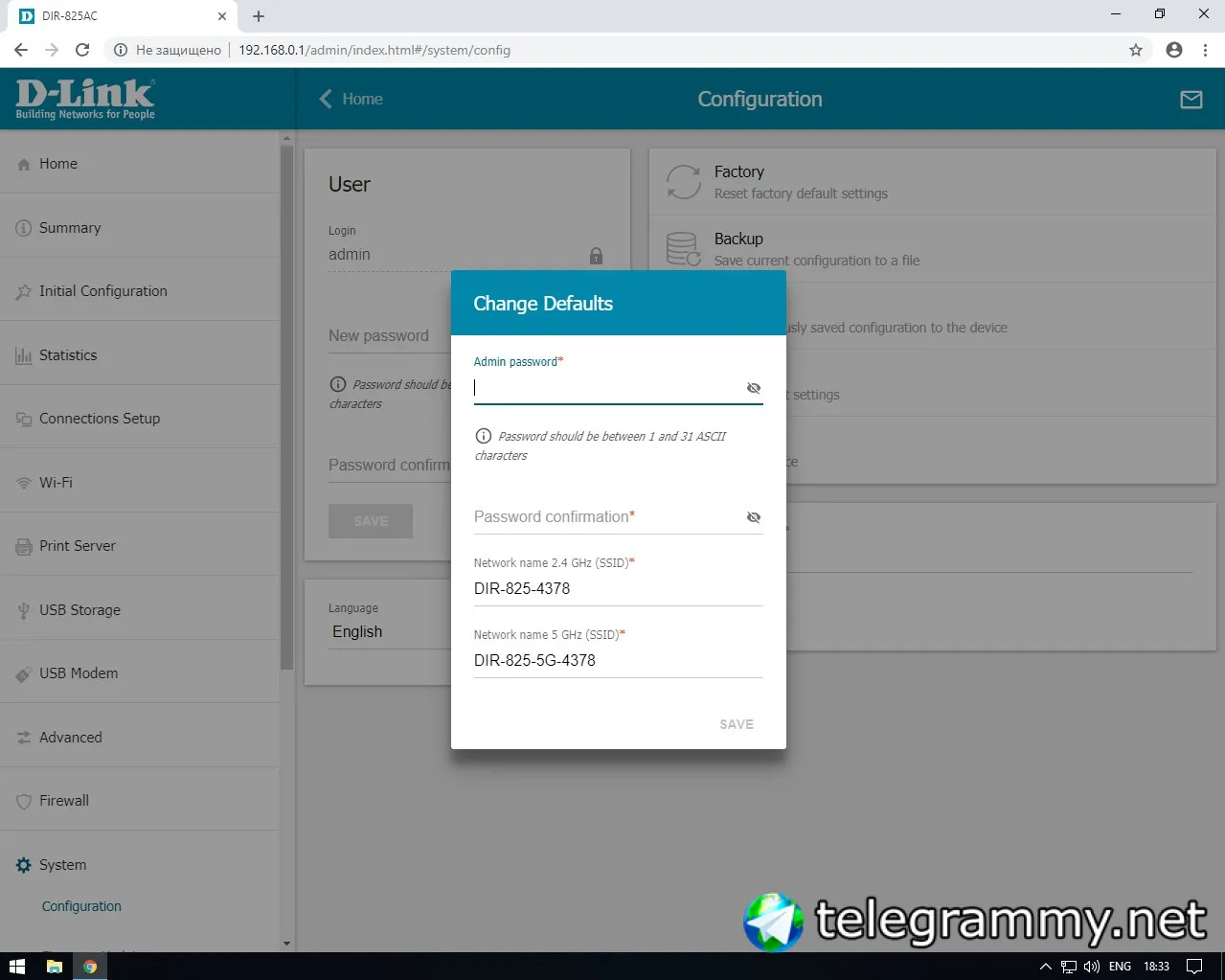This screenshot has height=980, width=1225.
Task: Click the browser address bar URL
Action: (374, 50)
